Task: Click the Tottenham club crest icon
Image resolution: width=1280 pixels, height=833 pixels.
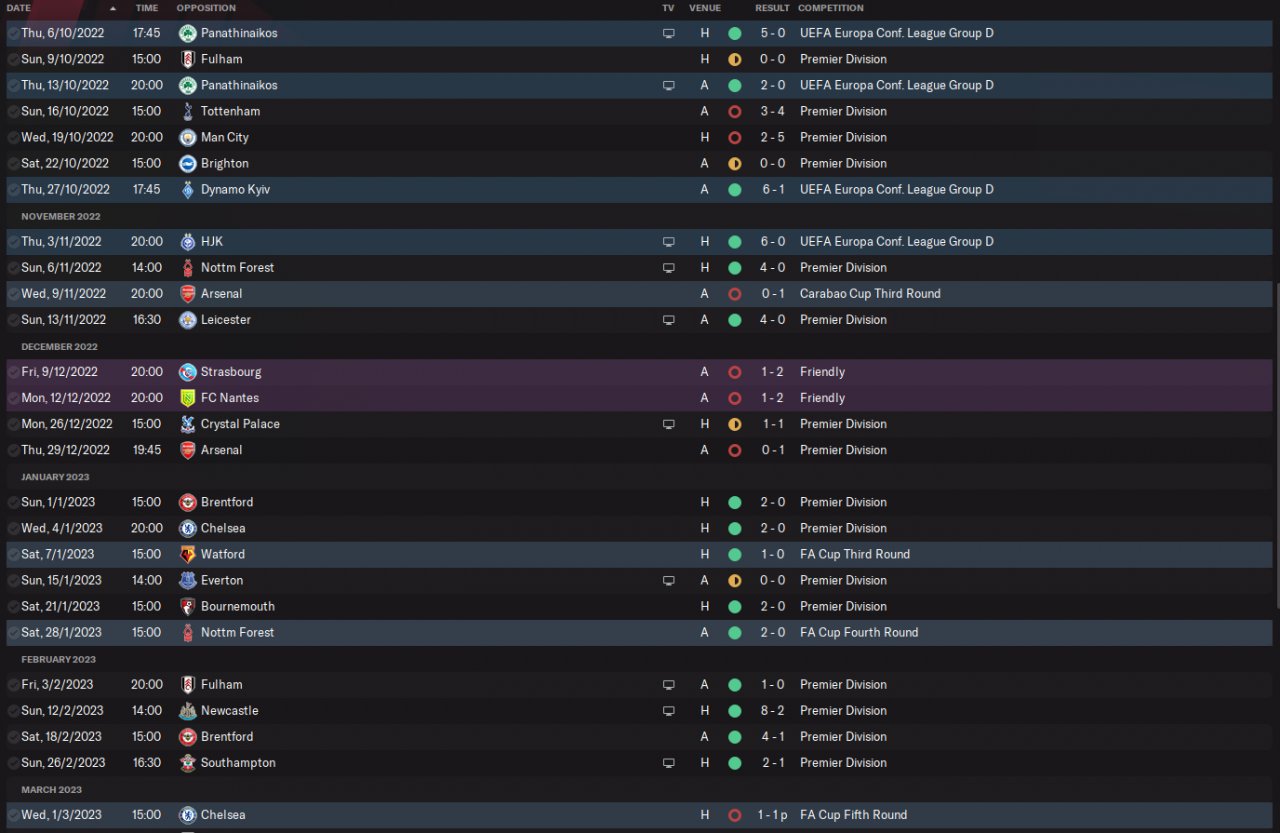Action: tap(187, 111)
